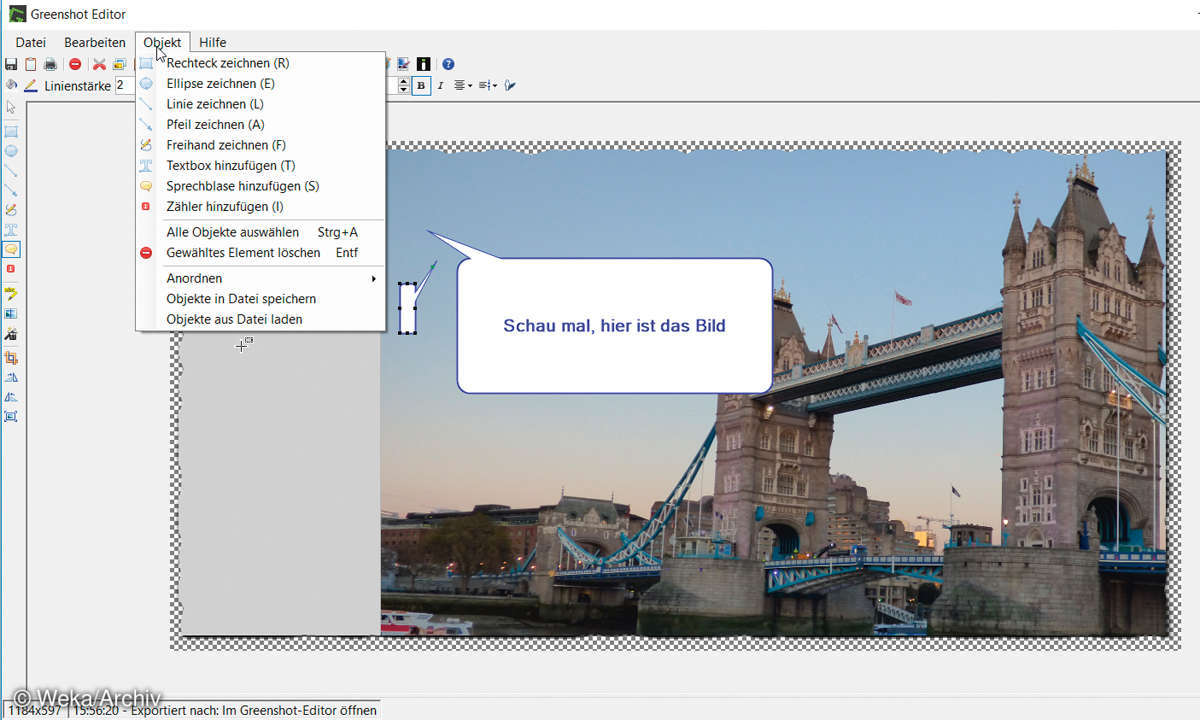Viewport: 1200px width, 720px height.
Task: Open the vertical text alignment dropdown
Action: pyautogui.click(x=487, y=86)
